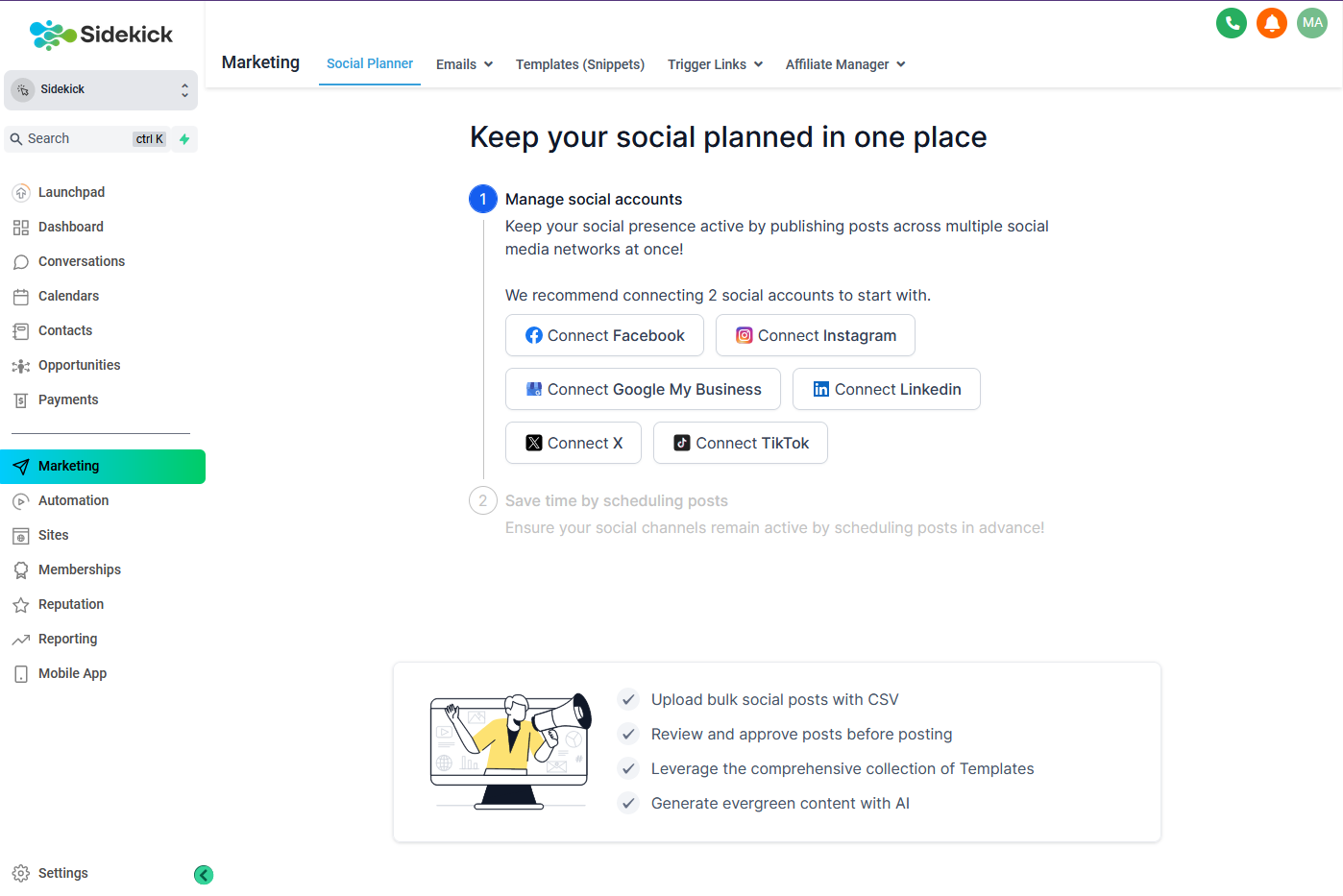This screenshot has width=1343, height=896.
Task: Expand the Trigger Links dropdown
Action: coord(715,64)
